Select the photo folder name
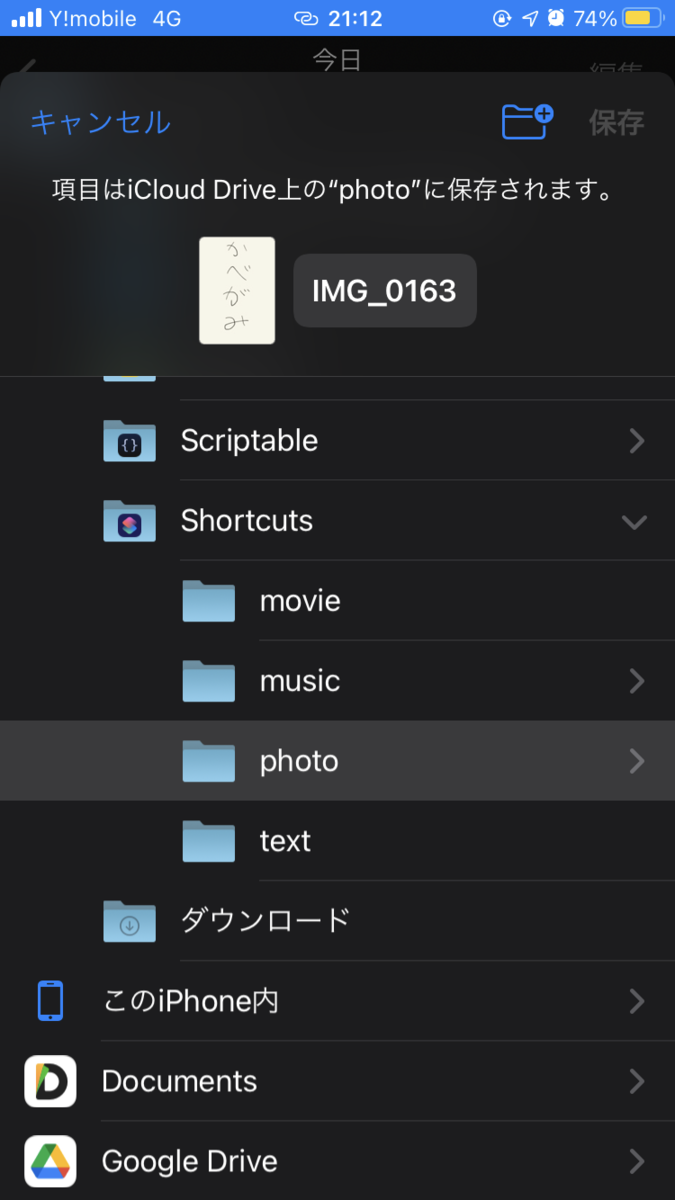The width and height of the screenshot is (675, 1200). [x=299, y=761]
